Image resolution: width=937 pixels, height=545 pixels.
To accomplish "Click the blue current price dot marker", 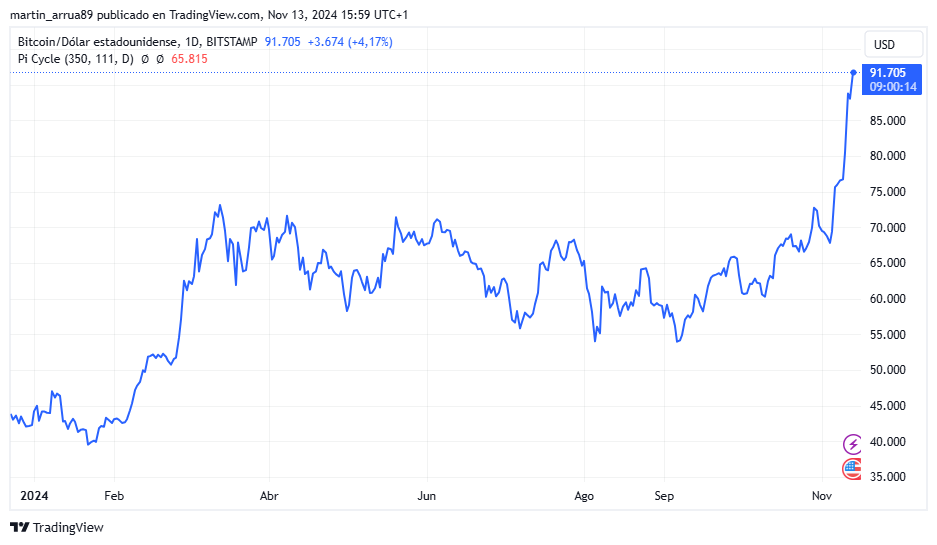I will (x=854, y=72).
